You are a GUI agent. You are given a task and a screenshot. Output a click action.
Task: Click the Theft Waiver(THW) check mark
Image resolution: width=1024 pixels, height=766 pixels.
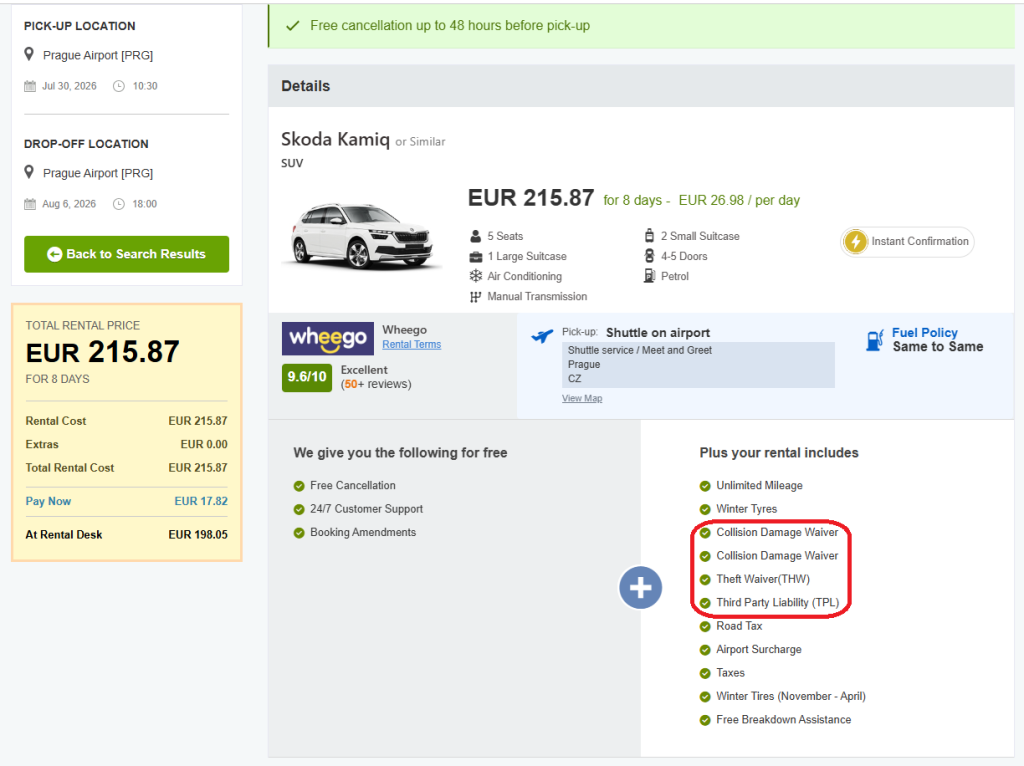(x=705, y=579)
